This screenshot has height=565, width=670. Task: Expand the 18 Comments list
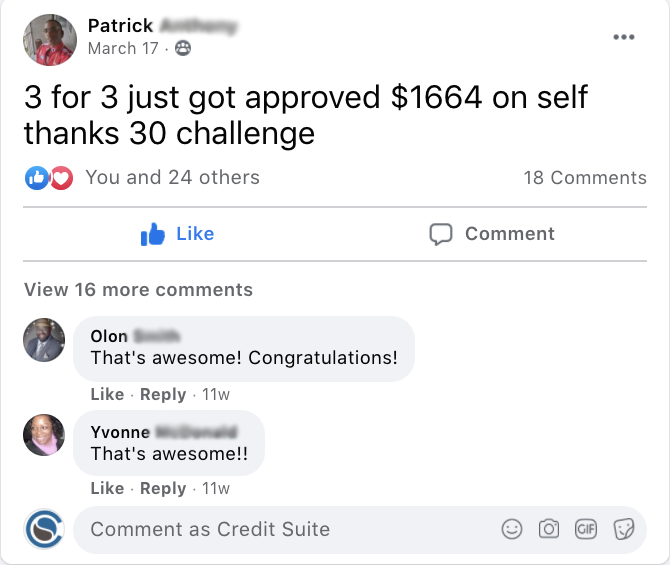pos(585,178)
